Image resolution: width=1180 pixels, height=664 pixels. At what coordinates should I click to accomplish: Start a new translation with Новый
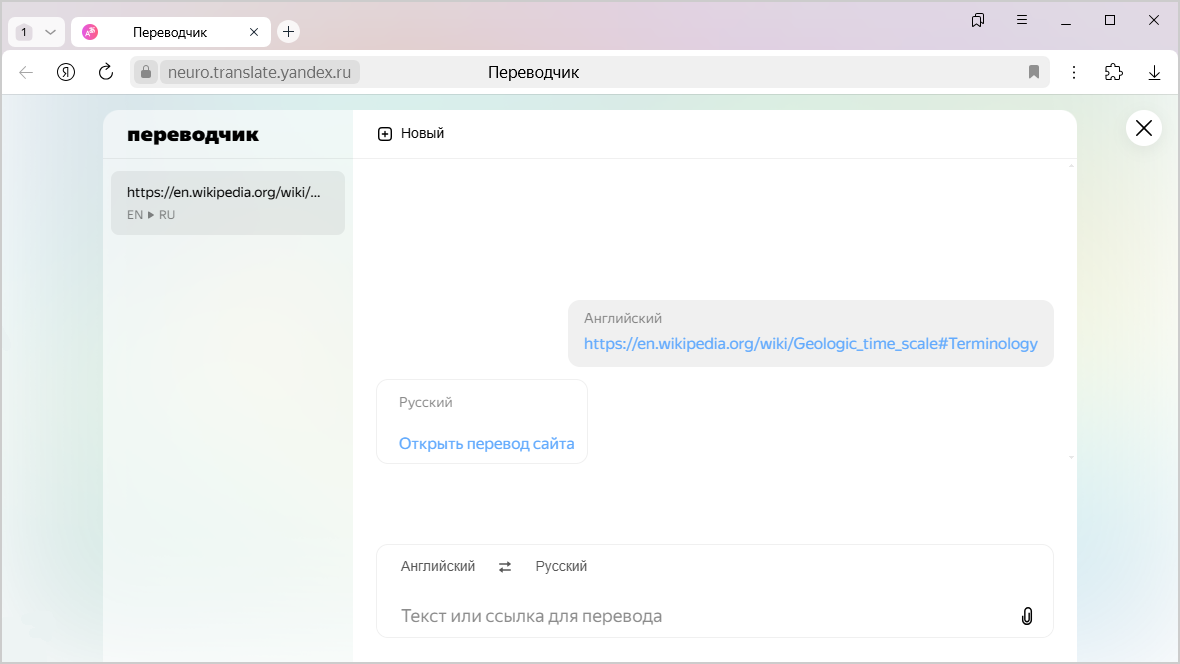[411, 133]
